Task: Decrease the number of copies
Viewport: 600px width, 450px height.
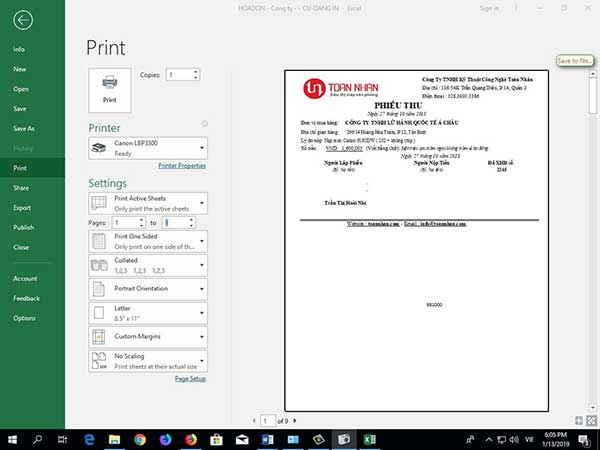Action: point(196,78)
